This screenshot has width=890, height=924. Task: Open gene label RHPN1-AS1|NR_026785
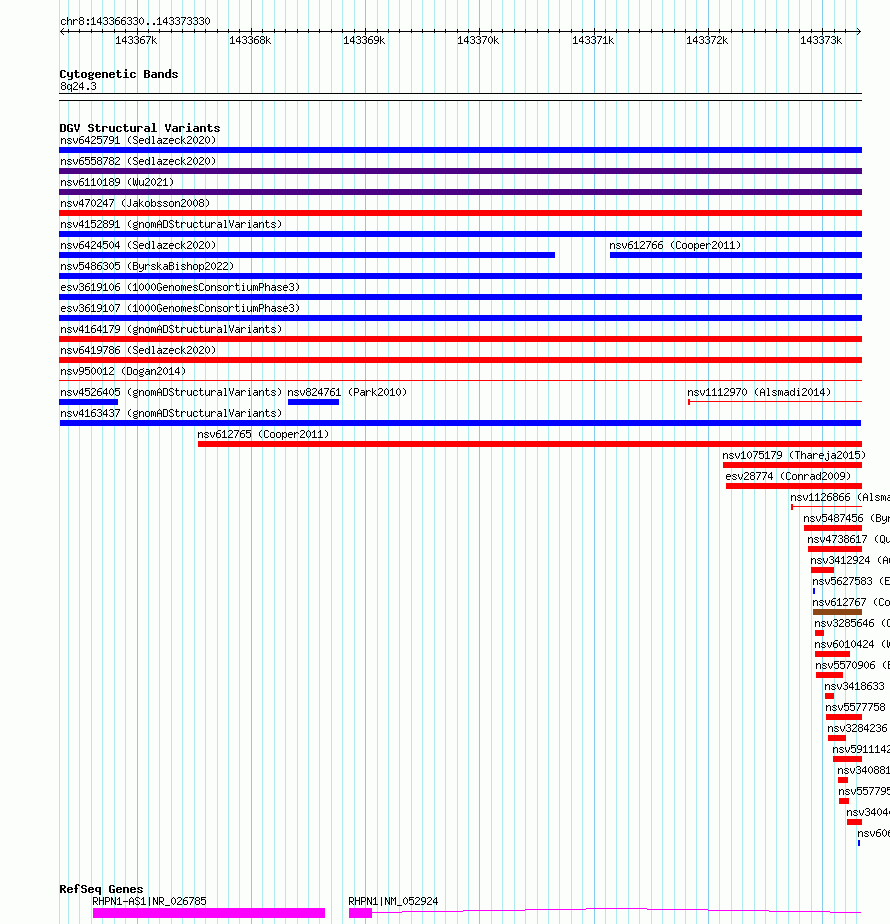[x=150, y=902]
